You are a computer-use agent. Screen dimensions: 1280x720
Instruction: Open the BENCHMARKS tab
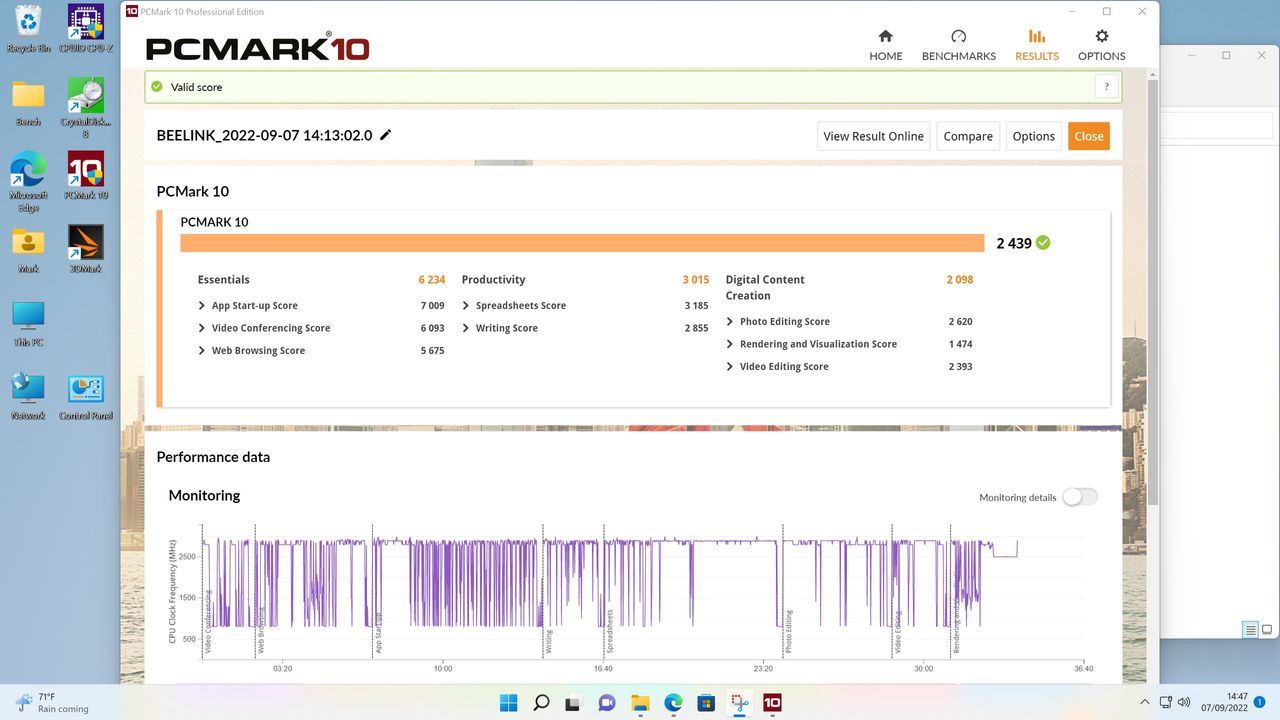[958, 45]
